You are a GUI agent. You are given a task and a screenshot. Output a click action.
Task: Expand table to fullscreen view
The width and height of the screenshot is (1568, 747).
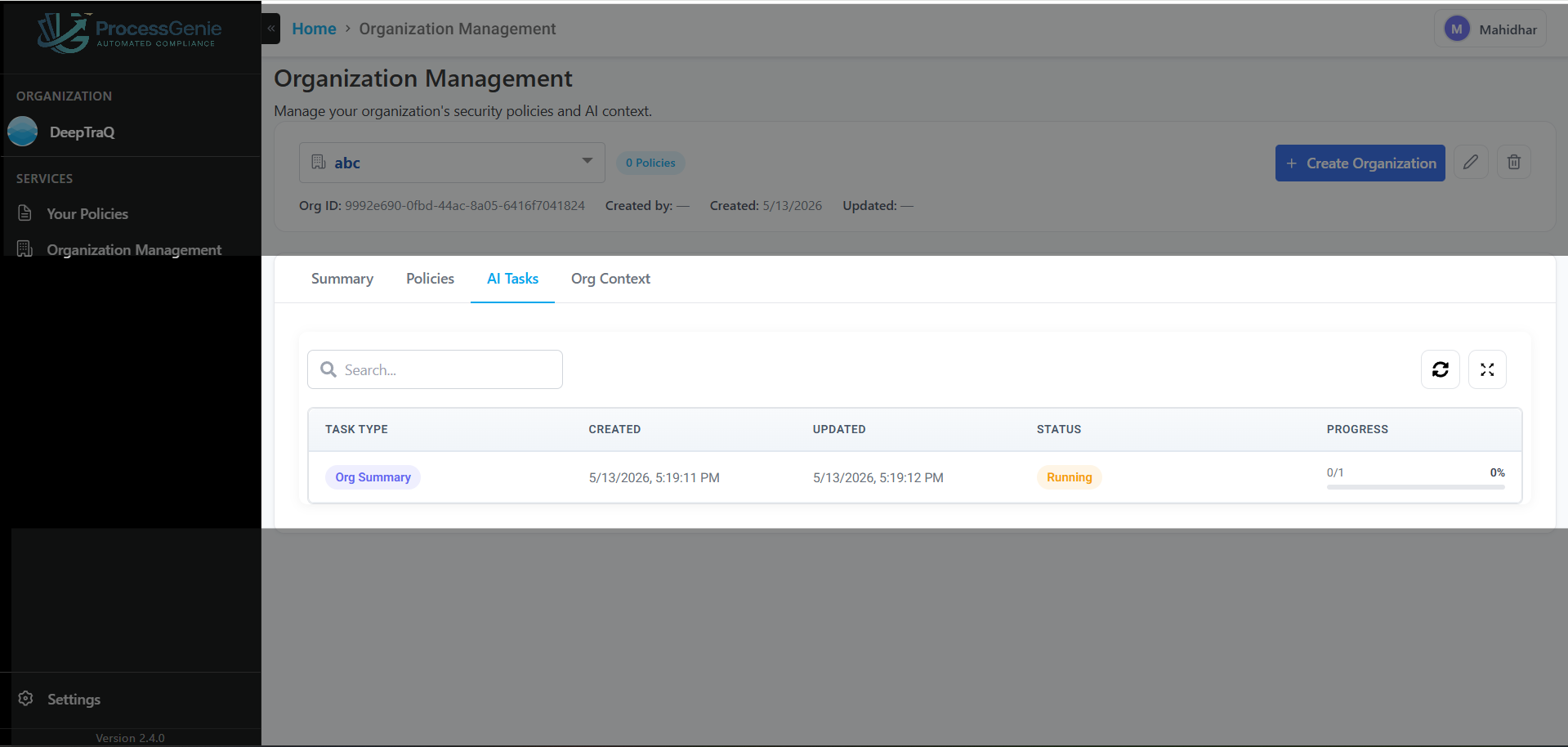1487,369
